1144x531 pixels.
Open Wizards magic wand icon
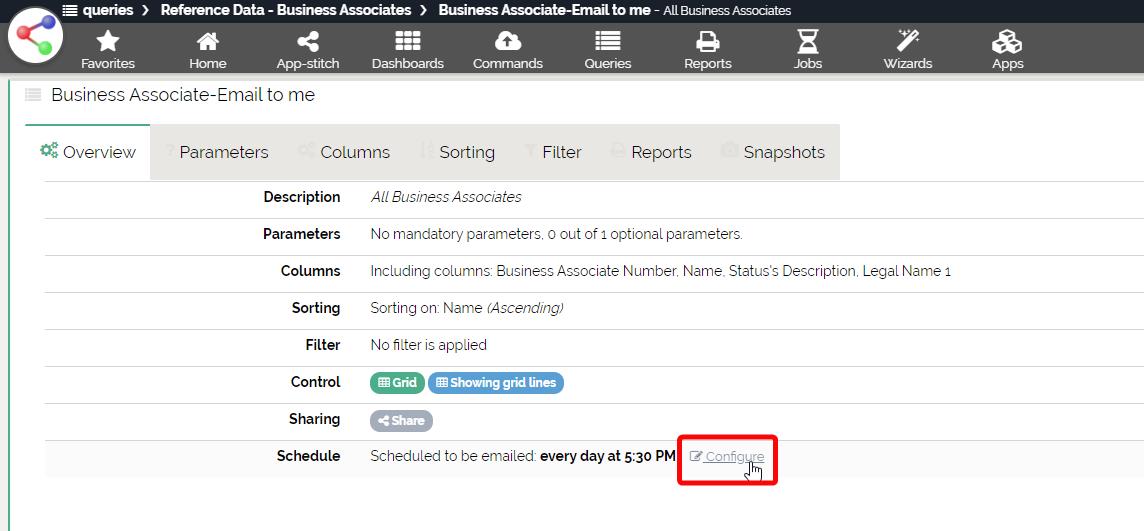click(908, 42)
